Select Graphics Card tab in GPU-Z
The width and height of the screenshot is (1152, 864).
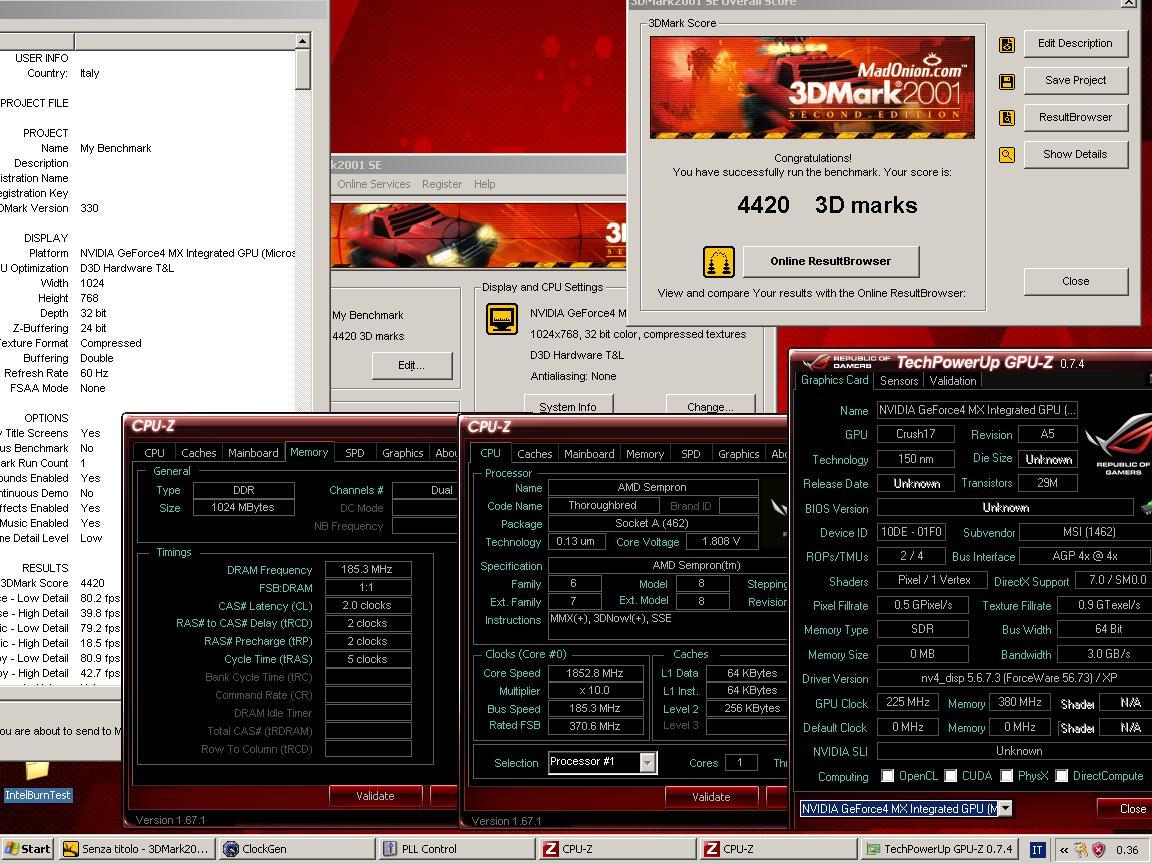pos(834,380)
